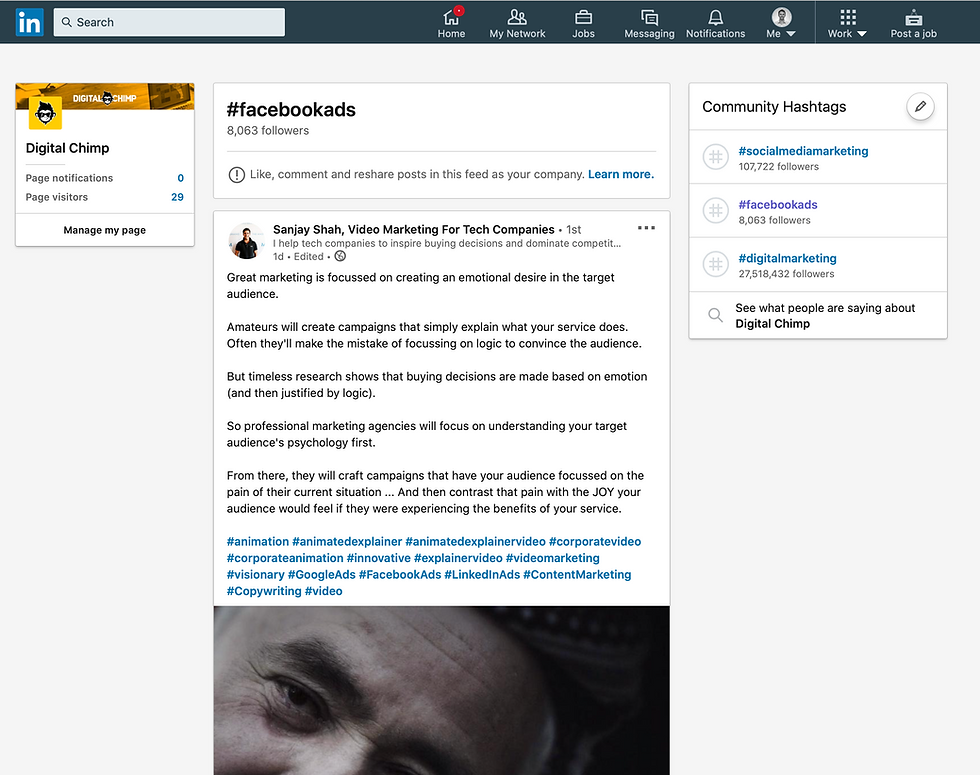Click the Me profile avatar
Image resolution: width=980 pixels, height=775 pixels.
pos(781,17)
